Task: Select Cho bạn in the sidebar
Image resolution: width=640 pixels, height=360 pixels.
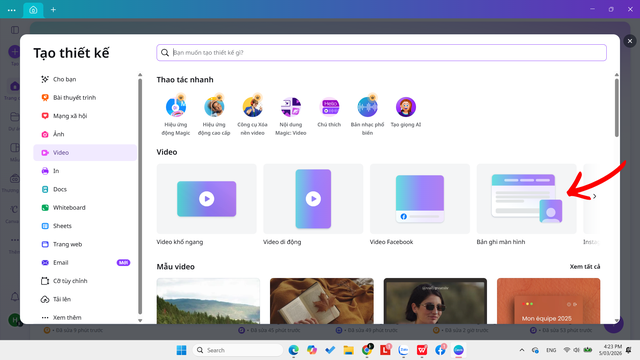Action: [x=85, y=79]
